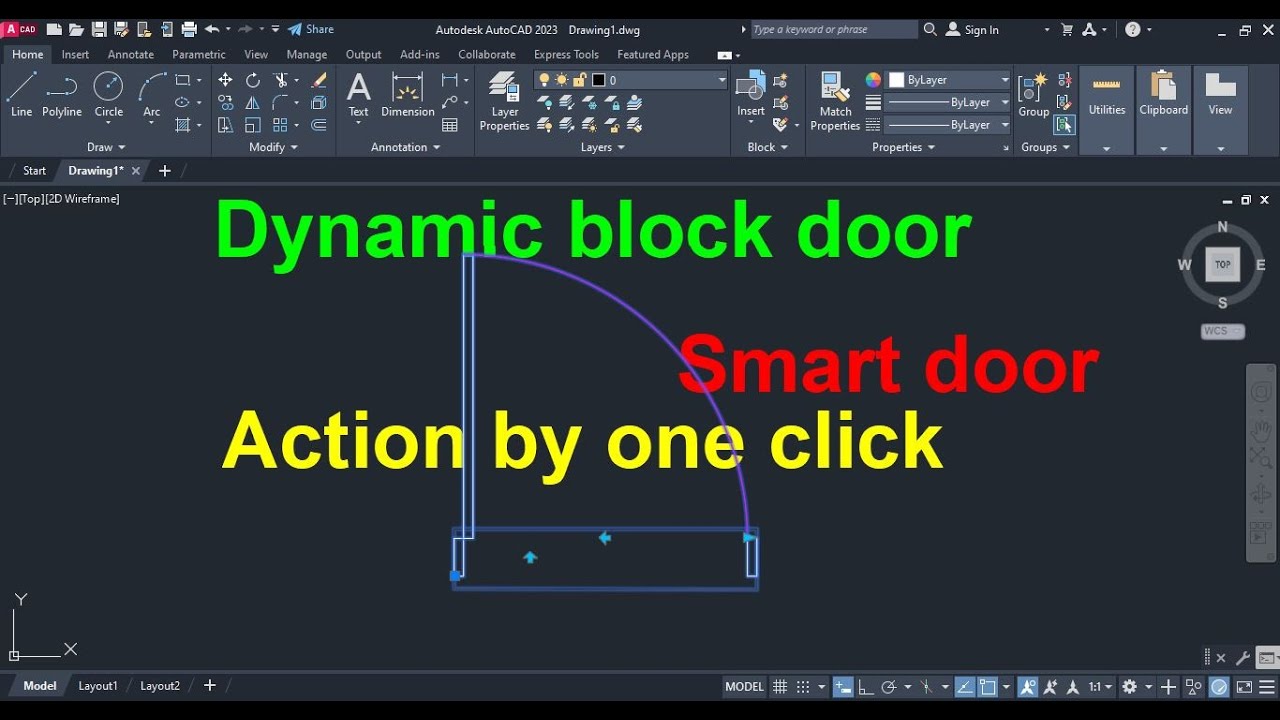The height and width of the screenshot is (720, 1280).
Task: Click the Erase tool icon
Action: click(319, 80)
